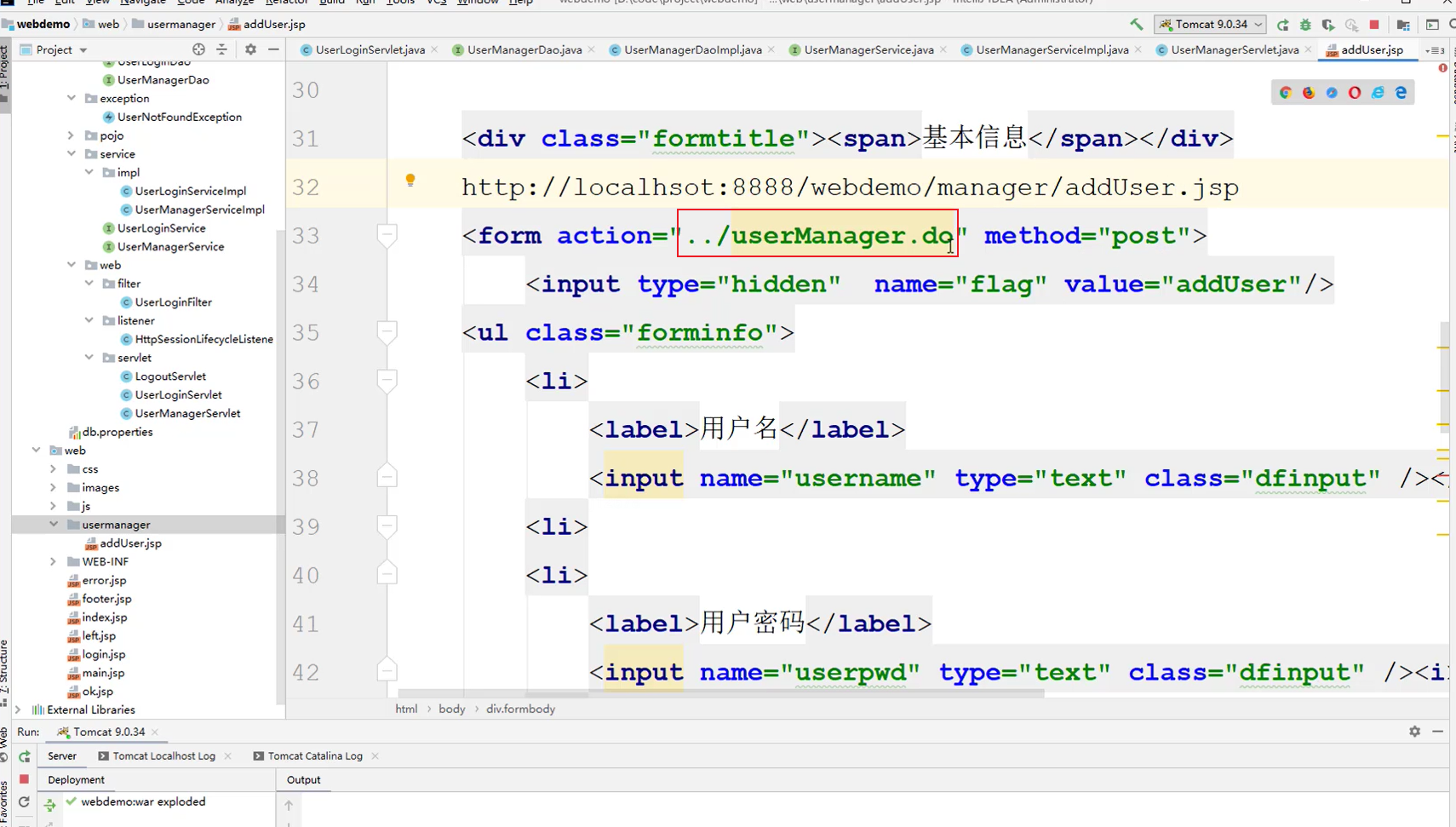Open Project view selector dropdown
This screenshot has height=827, width=1456.
point(54,49)
